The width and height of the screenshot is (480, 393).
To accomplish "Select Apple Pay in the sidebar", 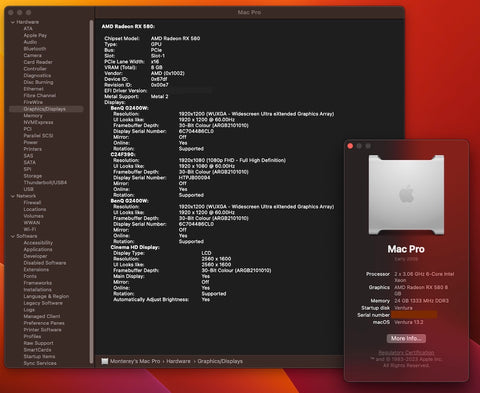I will click(35, 35).
